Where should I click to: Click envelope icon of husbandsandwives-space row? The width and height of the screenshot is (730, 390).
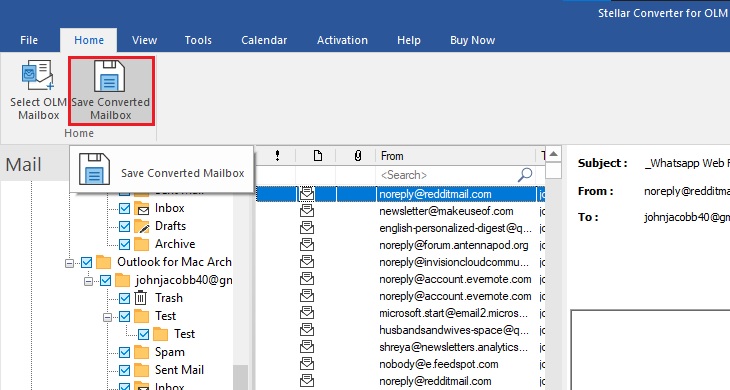[307, 330]
